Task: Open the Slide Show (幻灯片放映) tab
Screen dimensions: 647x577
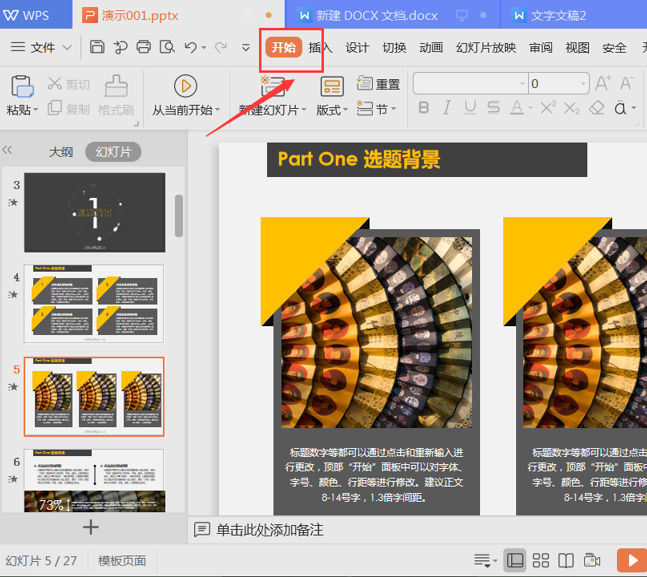Action: pyautogui.click(x=486, y=48)
